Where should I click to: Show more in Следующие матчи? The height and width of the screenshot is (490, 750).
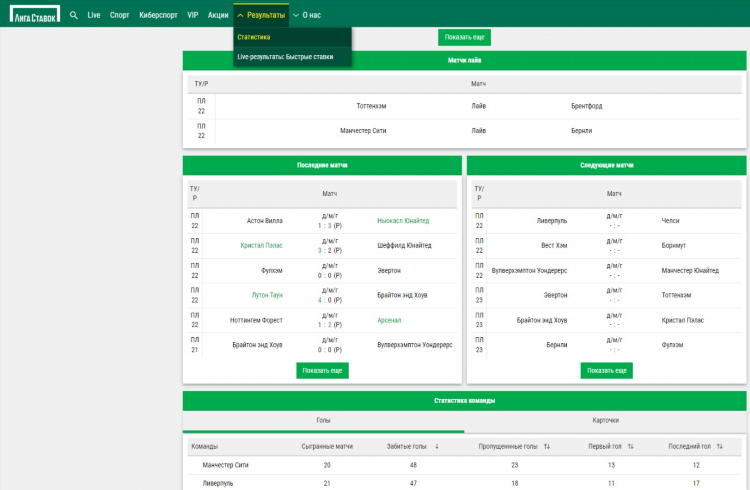[607, 370]
